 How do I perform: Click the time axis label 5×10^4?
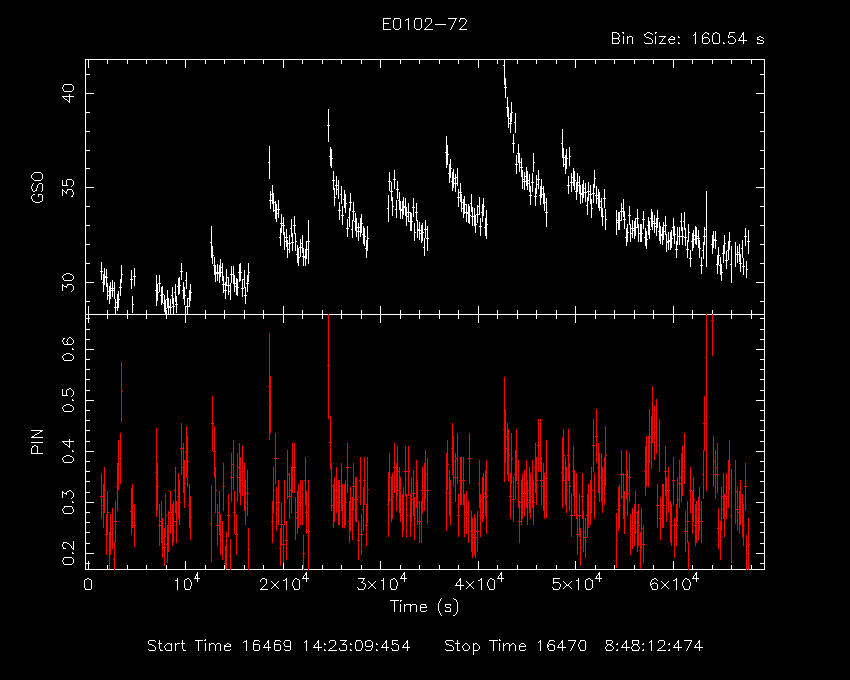[577, 583]
